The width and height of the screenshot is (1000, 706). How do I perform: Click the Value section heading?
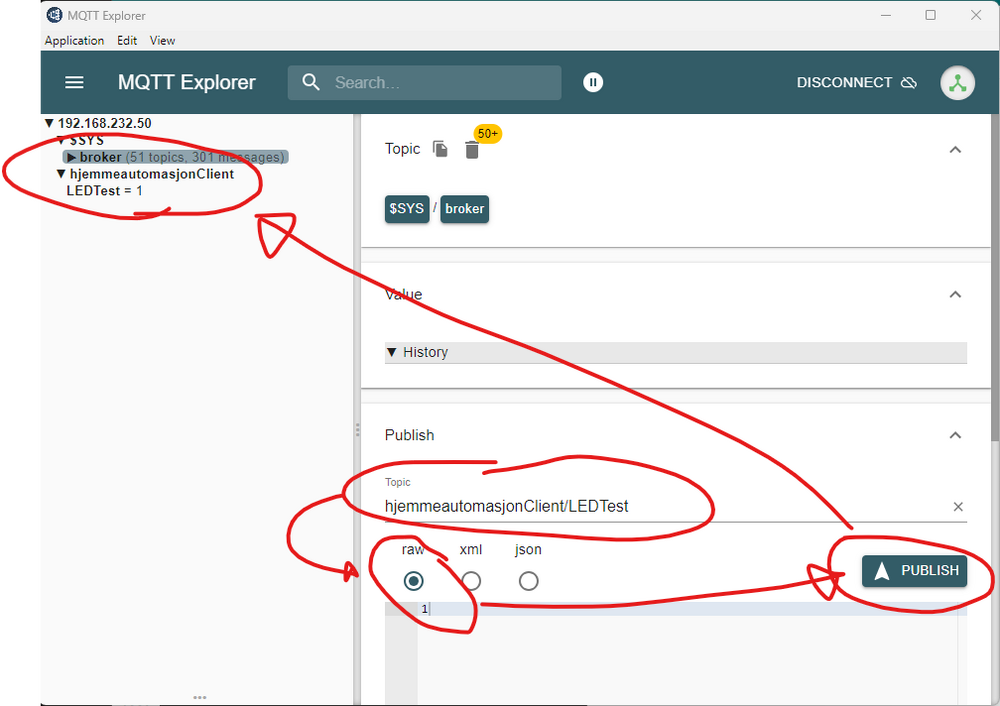click(x=403, y=294)
